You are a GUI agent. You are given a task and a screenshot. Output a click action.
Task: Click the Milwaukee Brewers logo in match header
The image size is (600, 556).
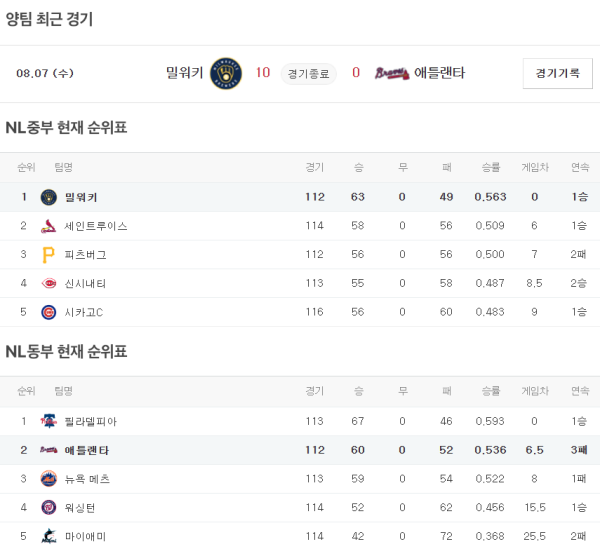[226, 73]
